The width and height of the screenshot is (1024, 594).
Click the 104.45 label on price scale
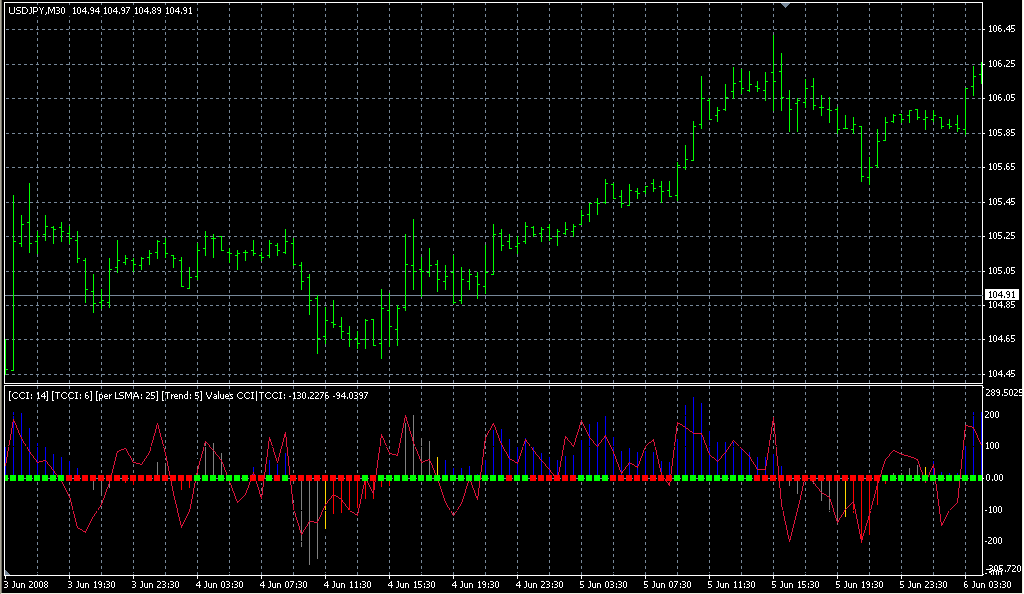[x=1002, y=374]
